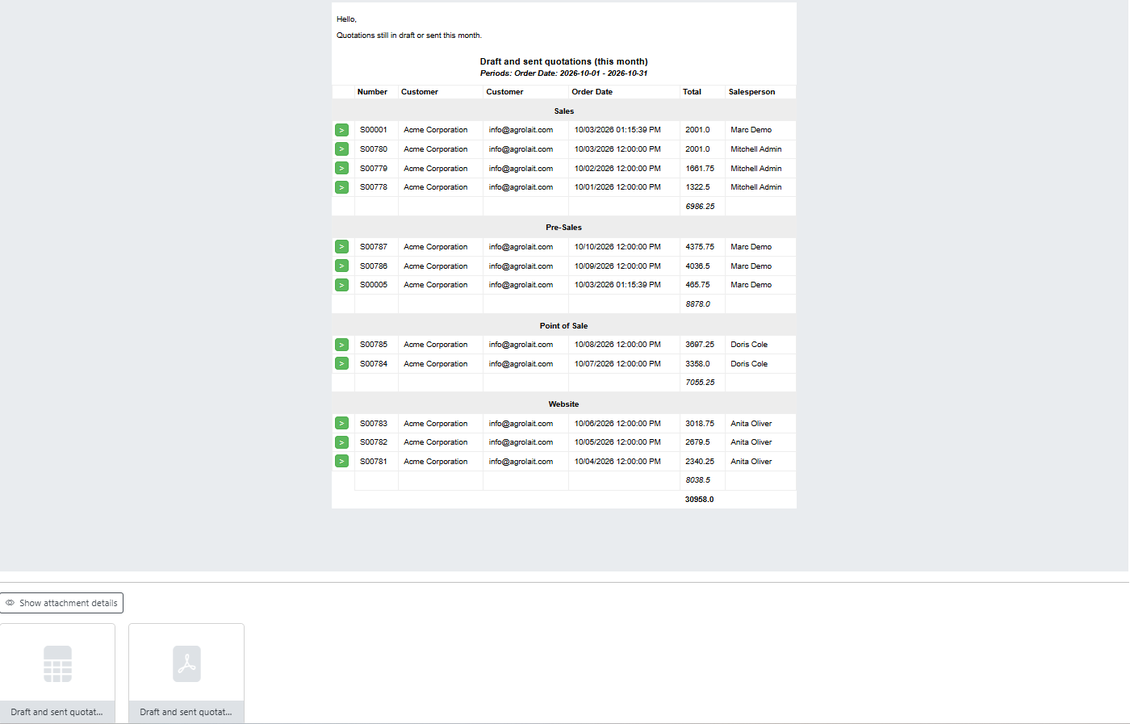Click the order date of S00005
The height and width of the screenshot is (724, 1130).
tap(617, 285)
